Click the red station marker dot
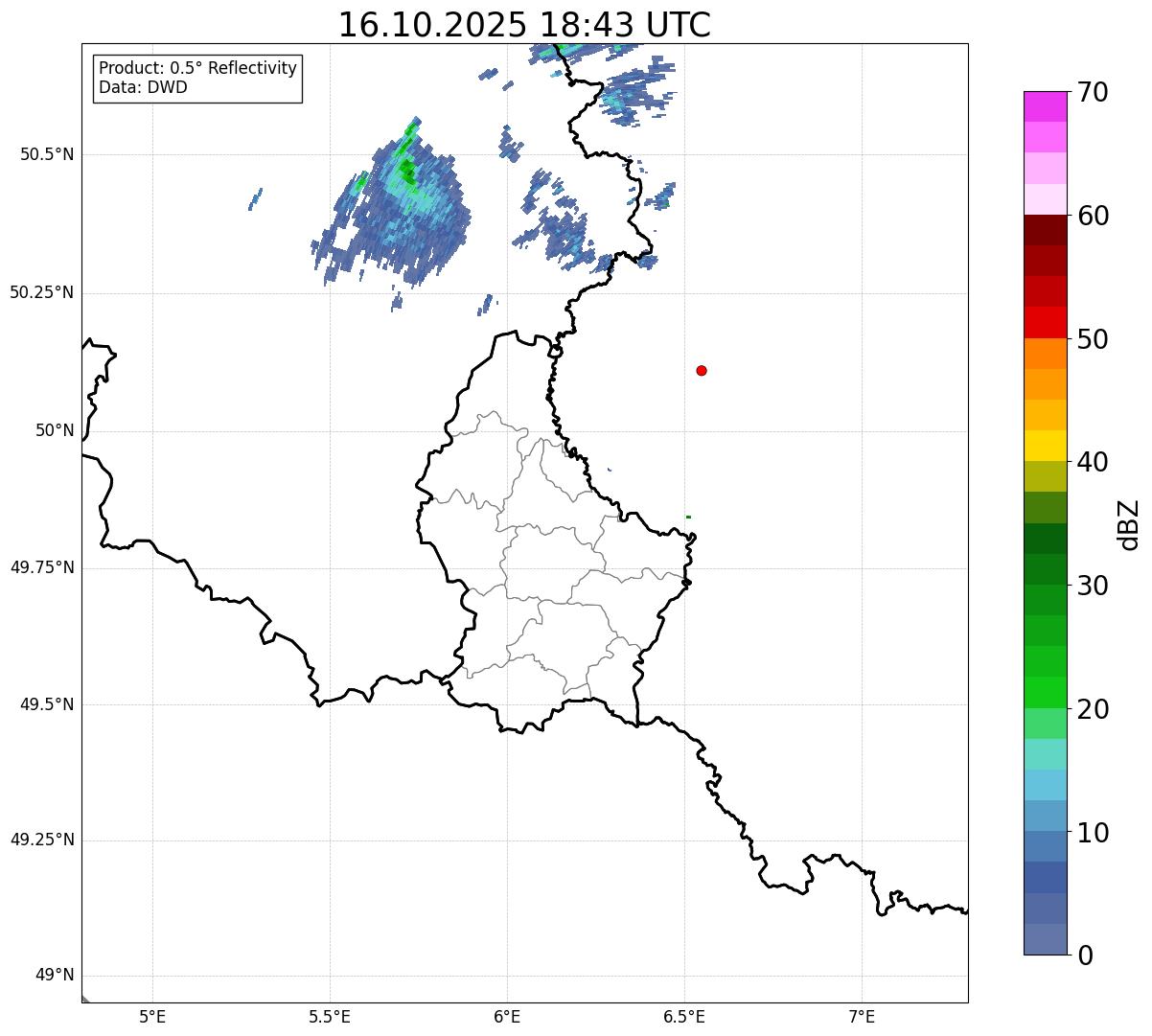 pyautogui.click(x=702, y=370)
